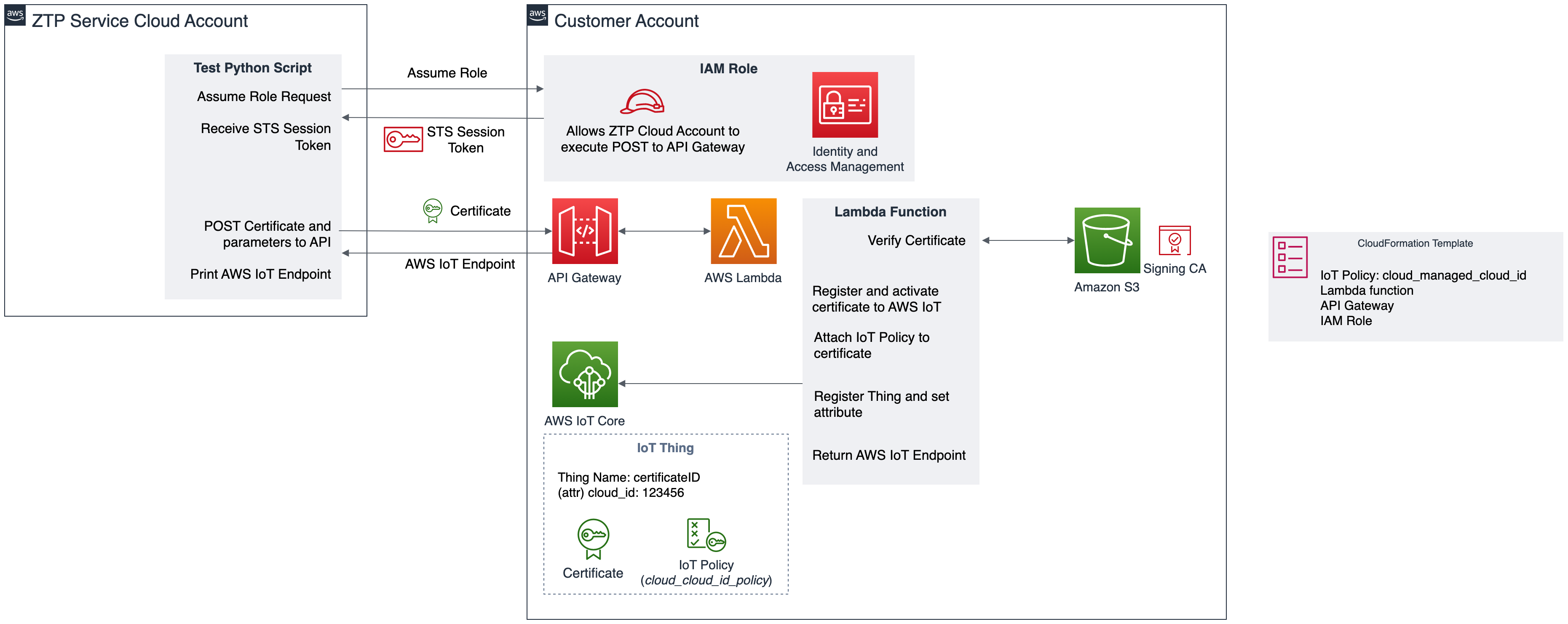Click '(attr) cloud_id: 123456' text
The image size is (1568, 624).
[x=621, y=492]
